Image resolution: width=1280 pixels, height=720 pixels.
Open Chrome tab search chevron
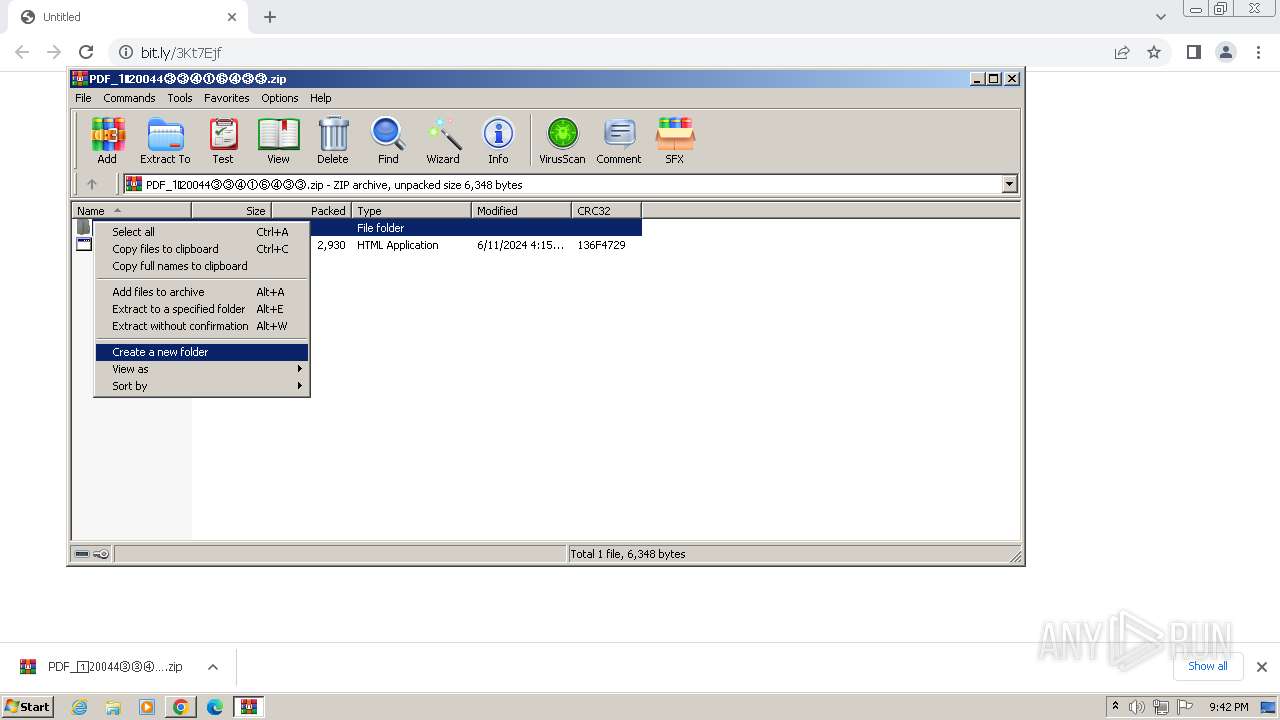tap(1160, 17)
